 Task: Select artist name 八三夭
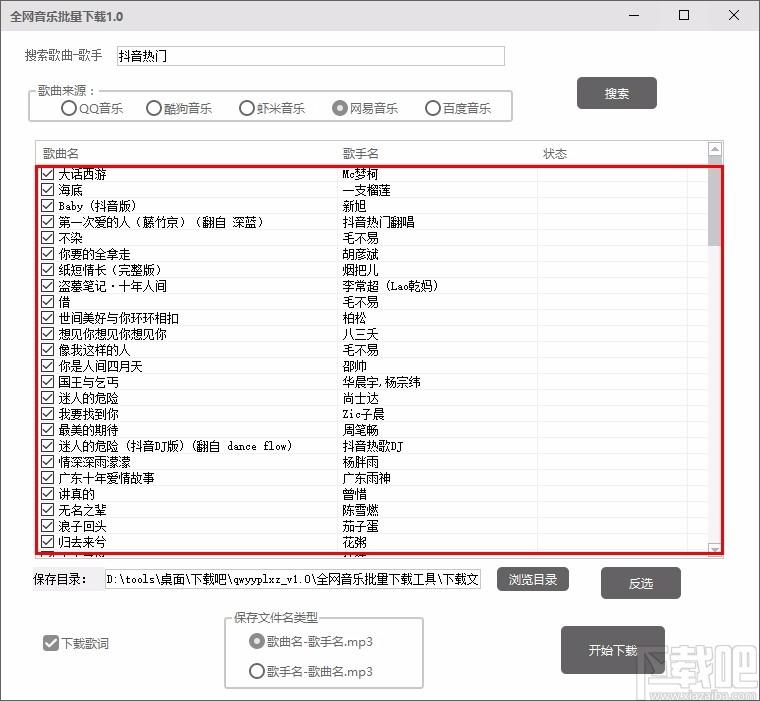coord(360,334)
